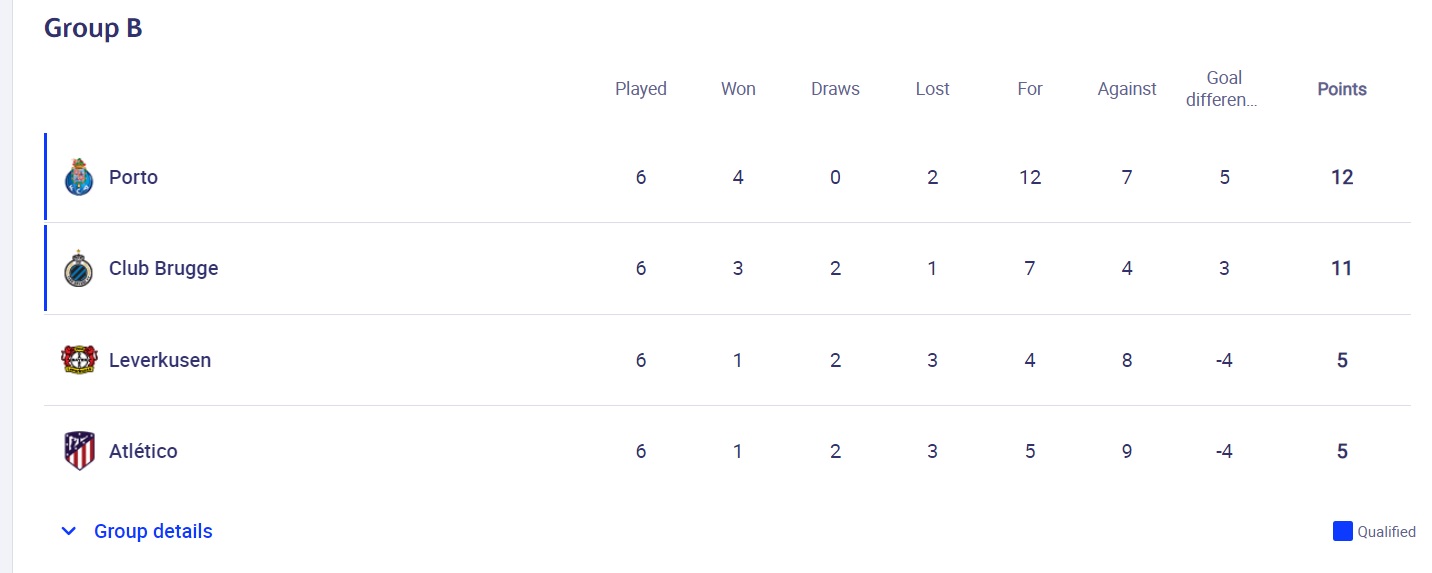
Task: Click the Points column header
Action: pyautogui.click(x=1341, y=89)
